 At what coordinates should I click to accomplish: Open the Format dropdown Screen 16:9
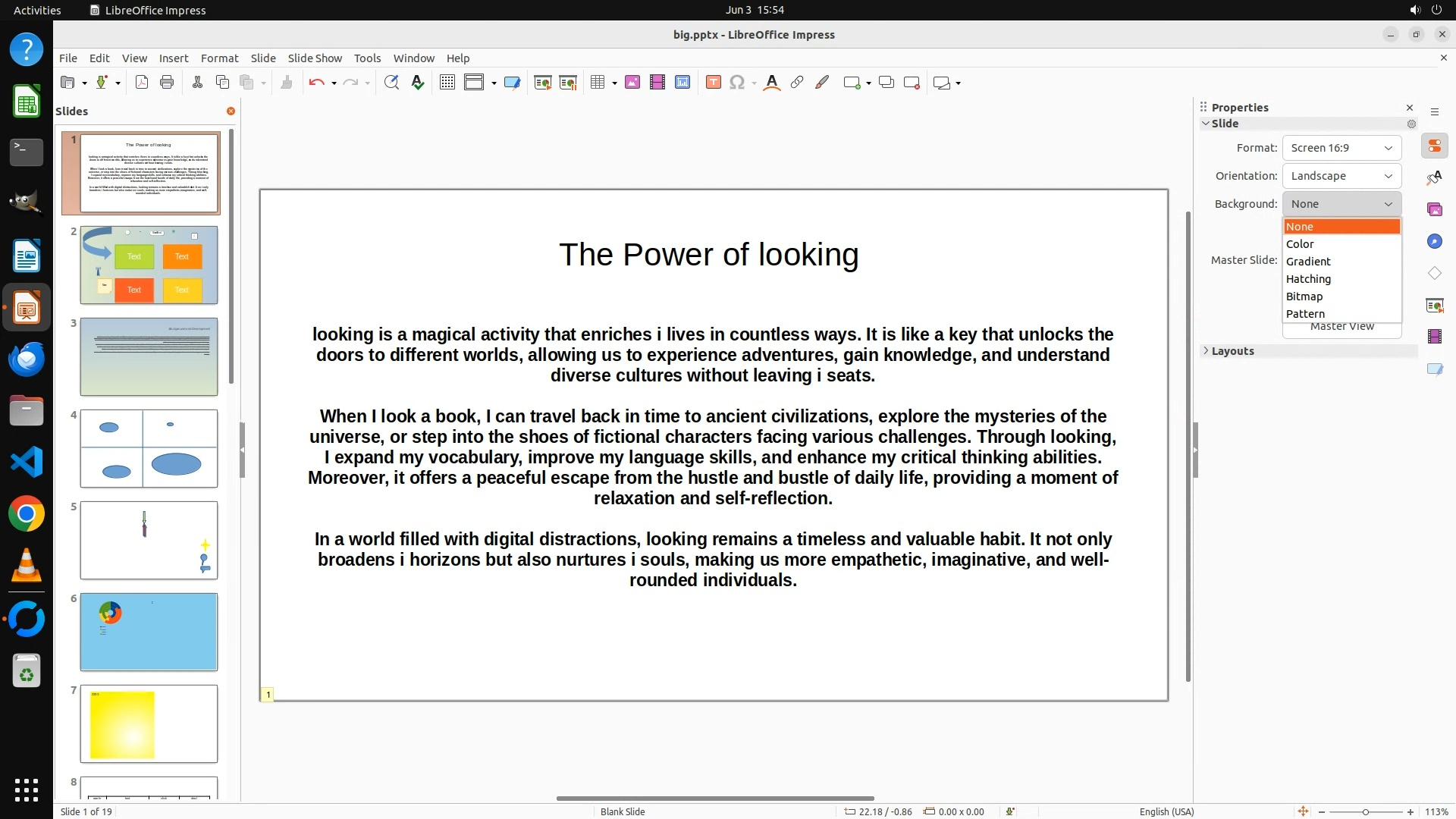[x=1341, y=148]
